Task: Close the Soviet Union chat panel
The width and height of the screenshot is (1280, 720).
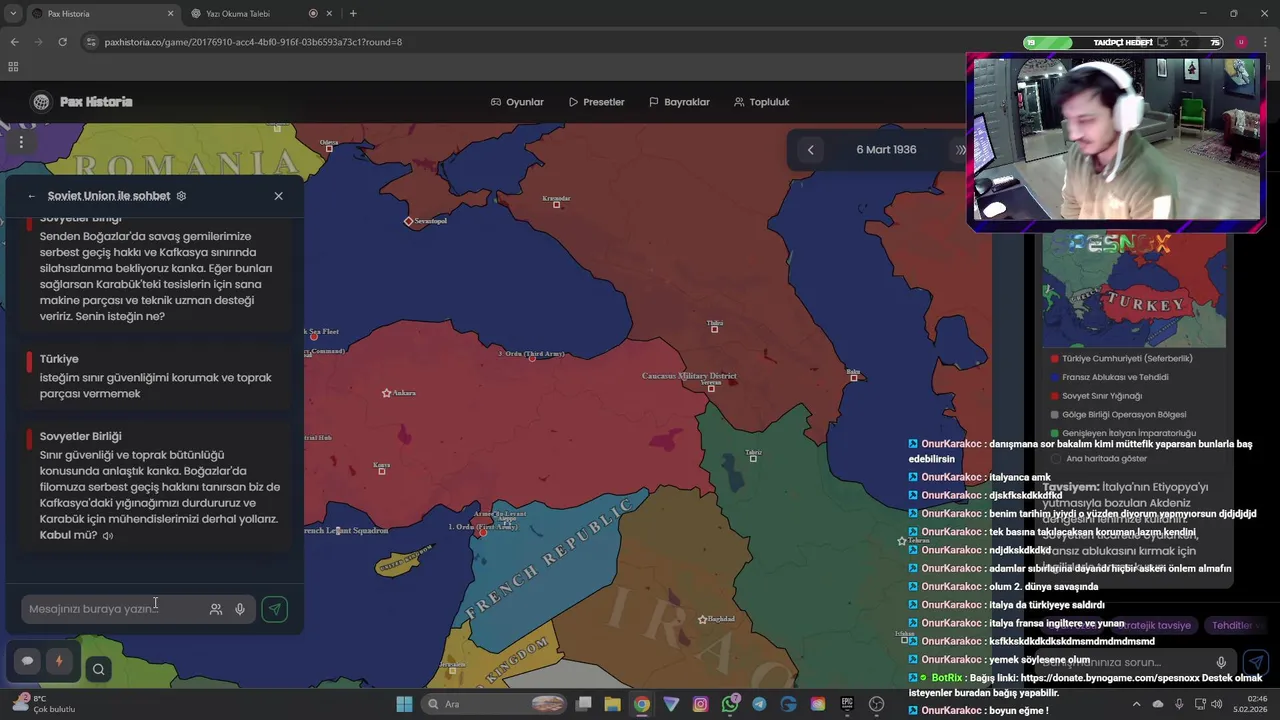Action: [x=278, y=196]
